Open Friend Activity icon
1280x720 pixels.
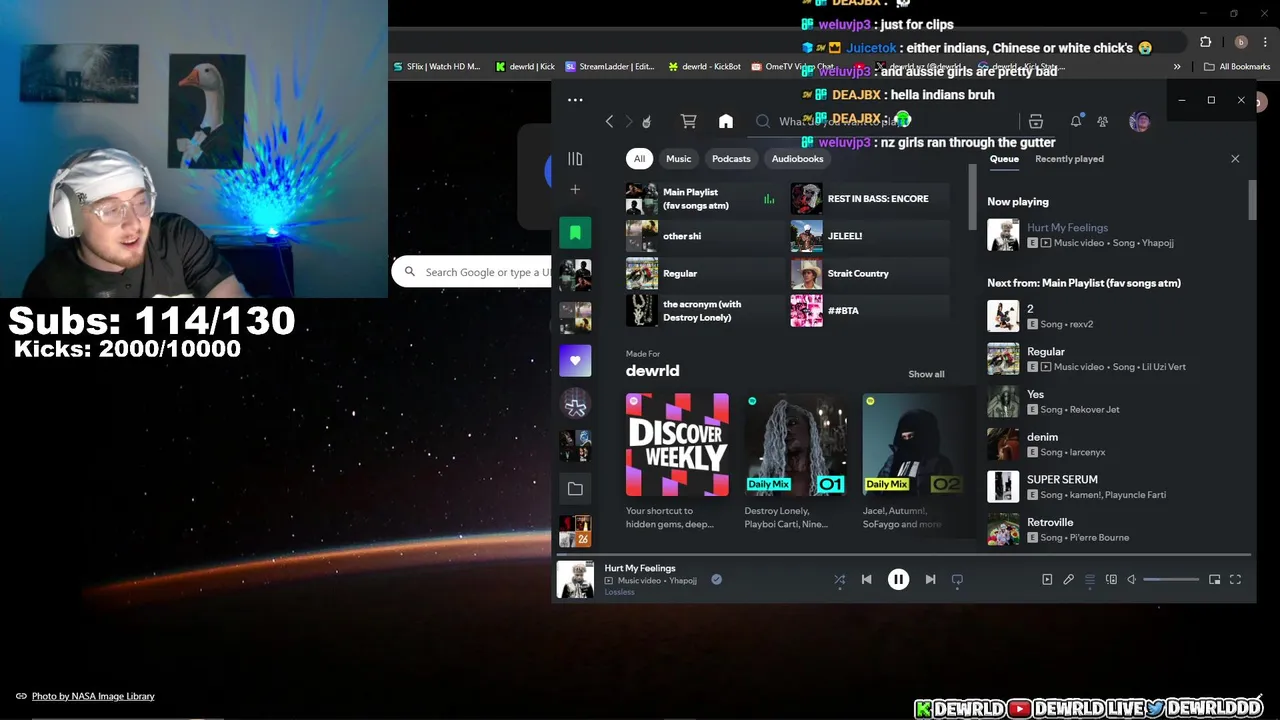(x=1102, y=121)
